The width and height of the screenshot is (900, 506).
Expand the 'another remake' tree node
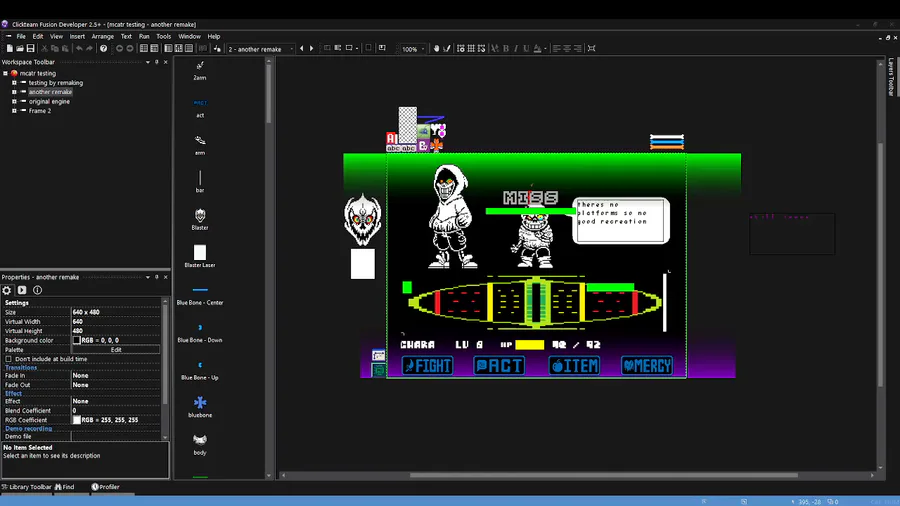(x=14, y=92)
